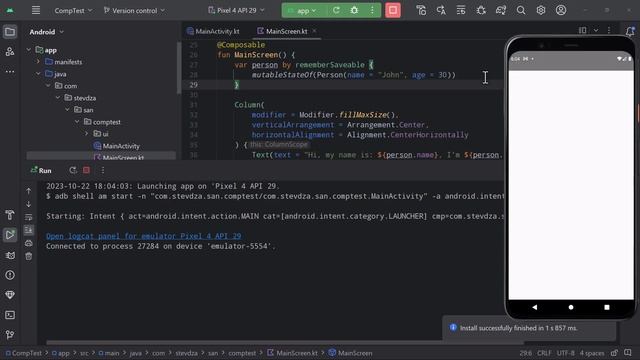640x360 pixels.
Task: Open the Android project view dropdown
Action: pyautogui.click(x=47, y=32)
